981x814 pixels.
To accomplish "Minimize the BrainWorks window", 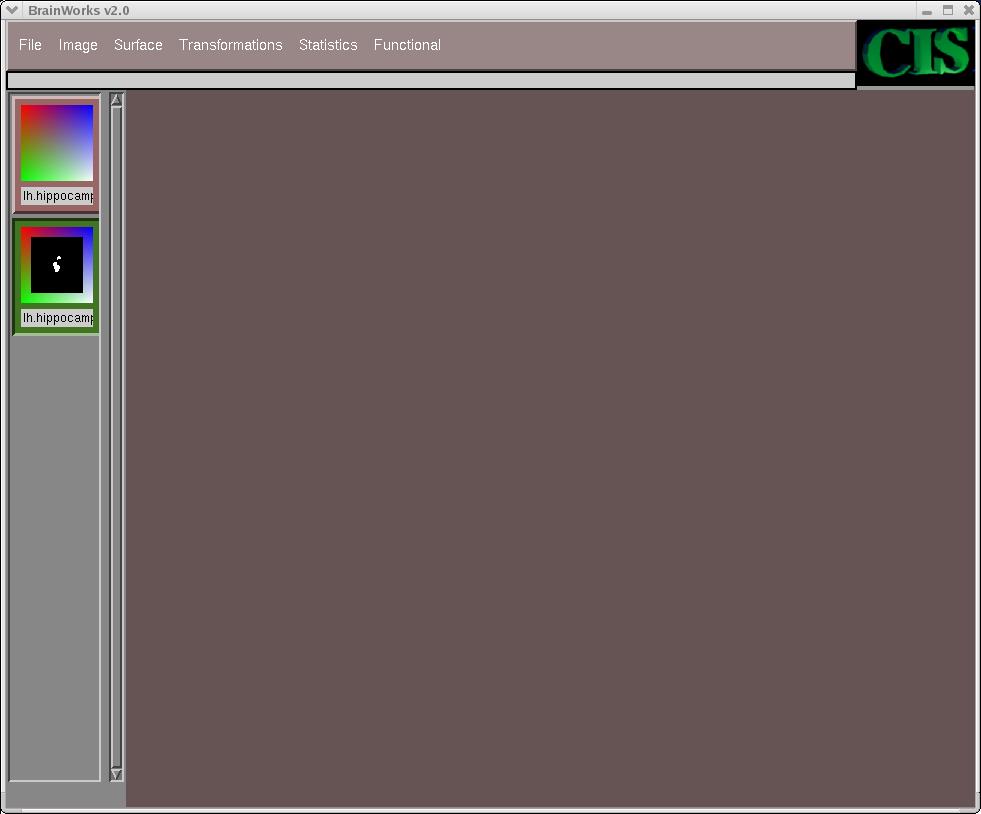I will point(927,11).
